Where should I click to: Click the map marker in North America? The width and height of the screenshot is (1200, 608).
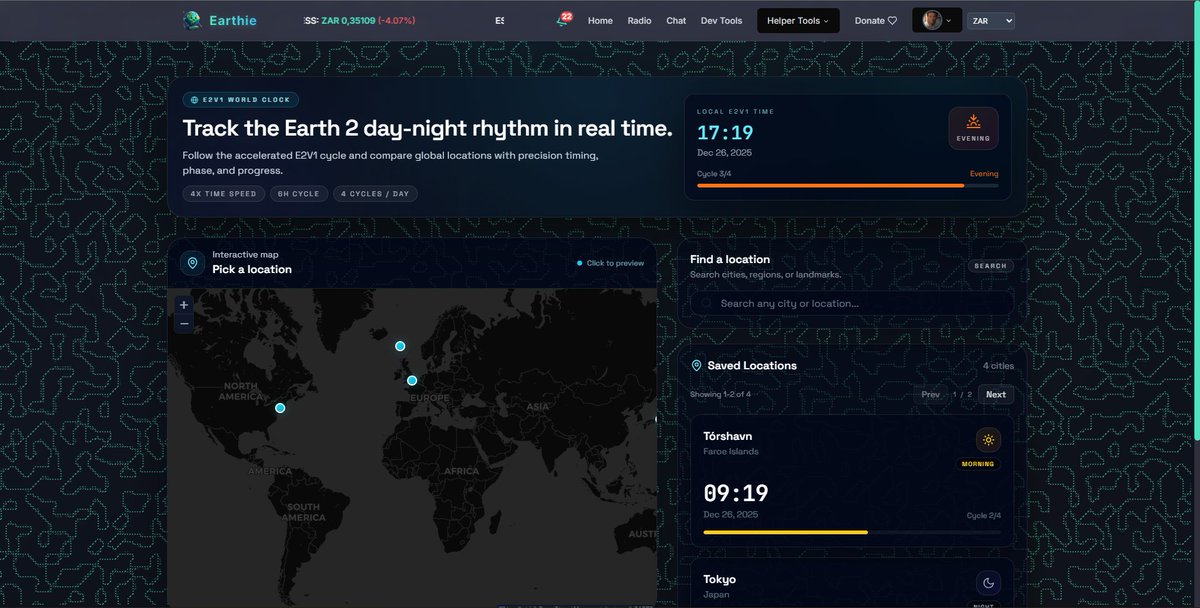[x=280, y=407]
